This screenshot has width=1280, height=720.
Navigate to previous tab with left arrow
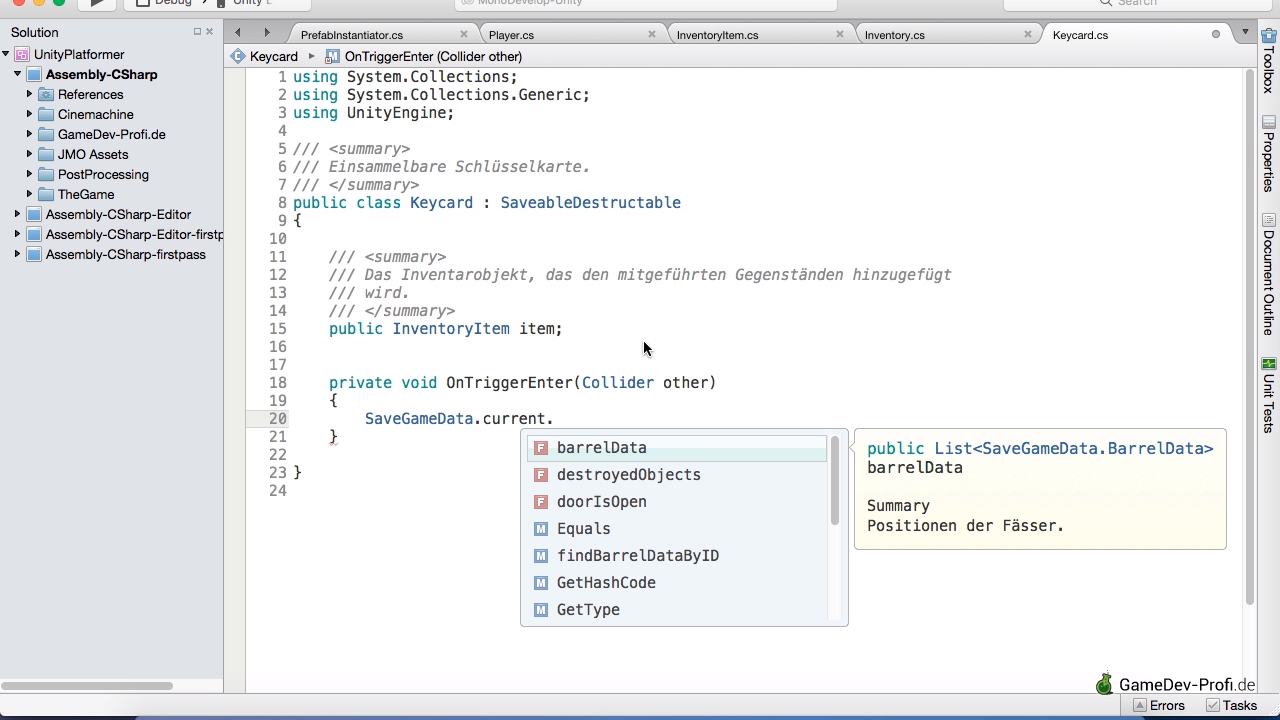pyautogui.click(x=238, y=33)
